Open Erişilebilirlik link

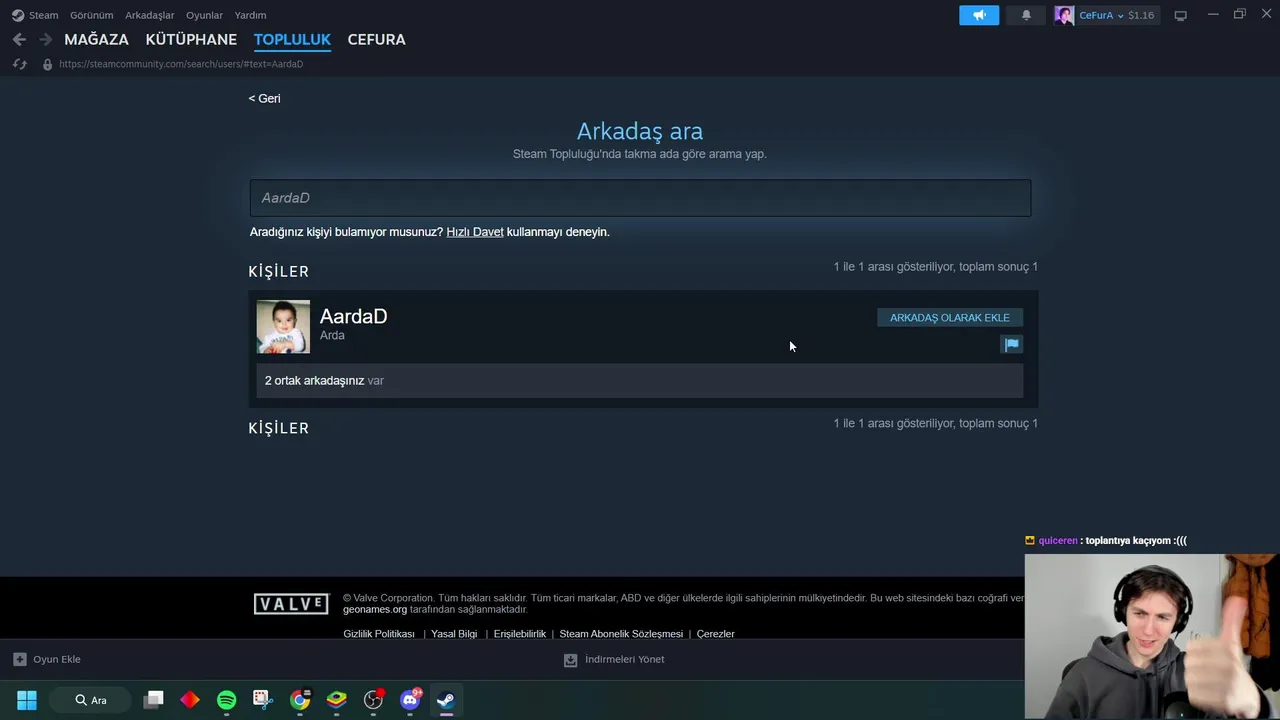(520, 634)
